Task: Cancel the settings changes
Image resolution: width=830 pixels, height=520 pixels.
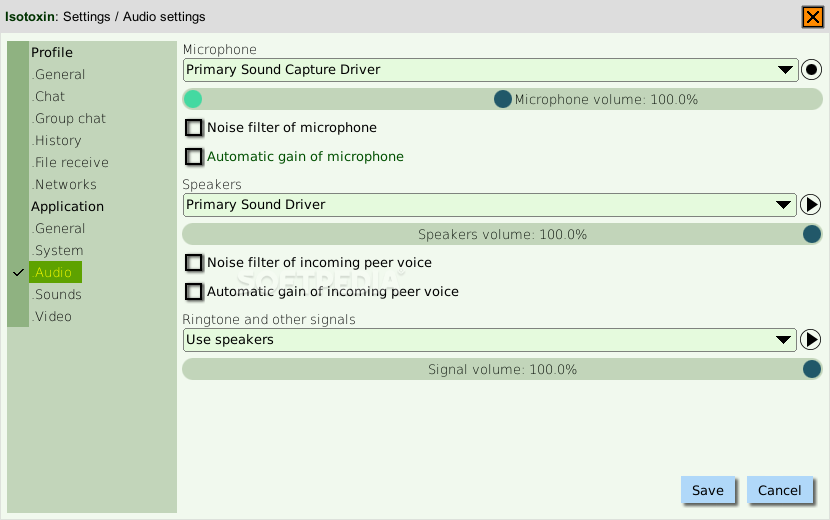Action: tap(779, 490)
